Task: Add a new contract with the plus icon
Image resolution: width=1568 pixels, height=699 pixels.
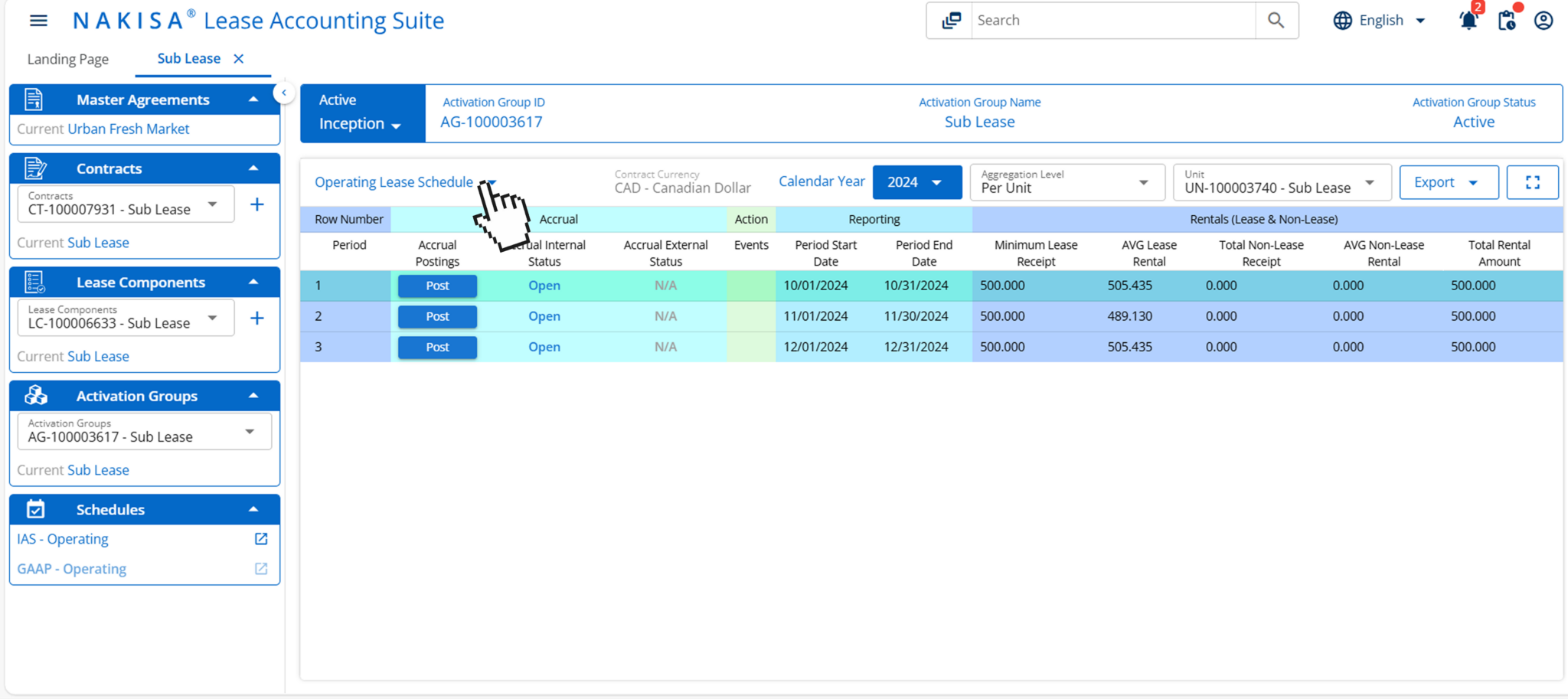Action: pyautogui.click(x=257, y=204)
